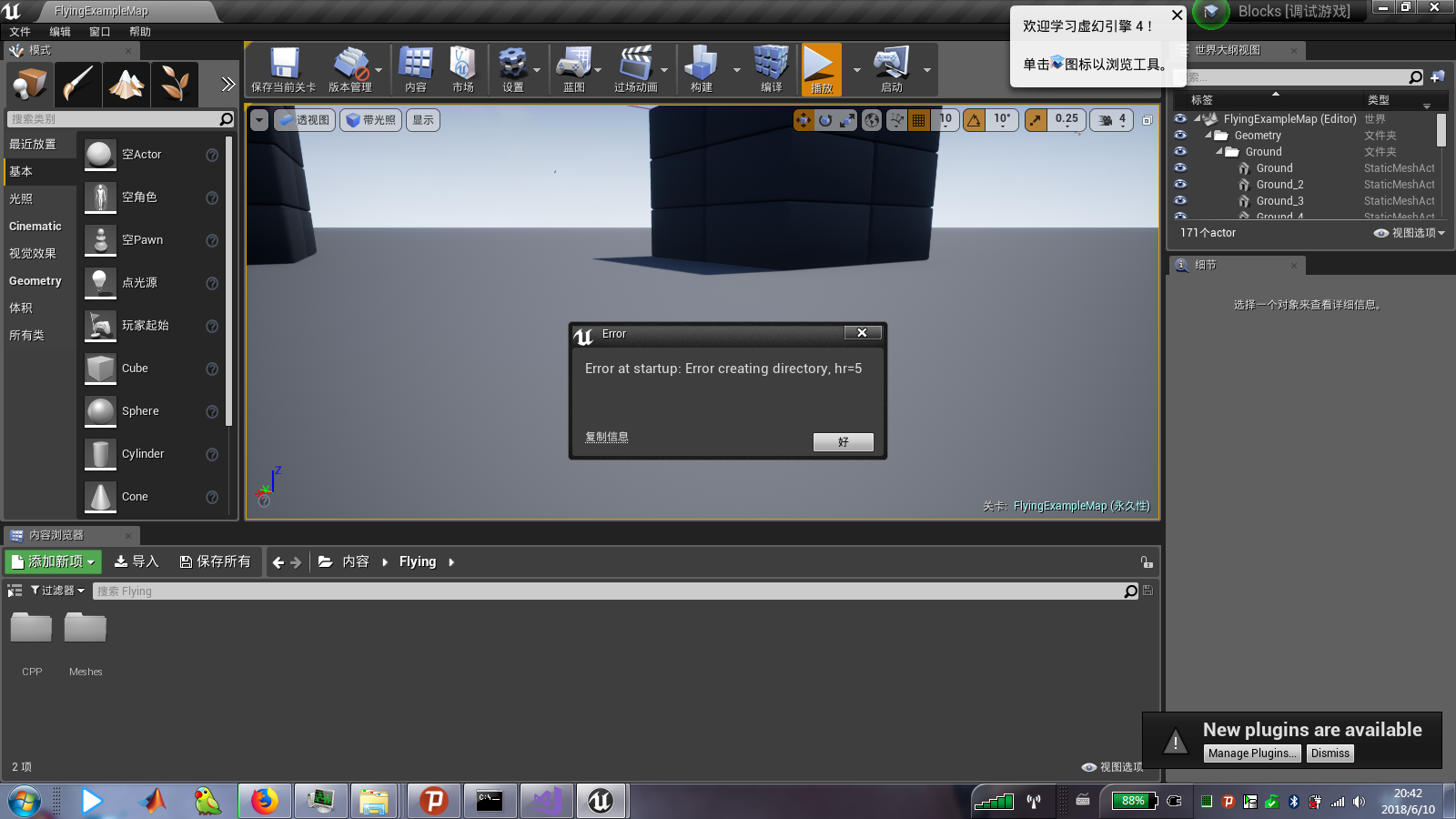Switch to the 细节 (Details) tab

(1208, 265)
